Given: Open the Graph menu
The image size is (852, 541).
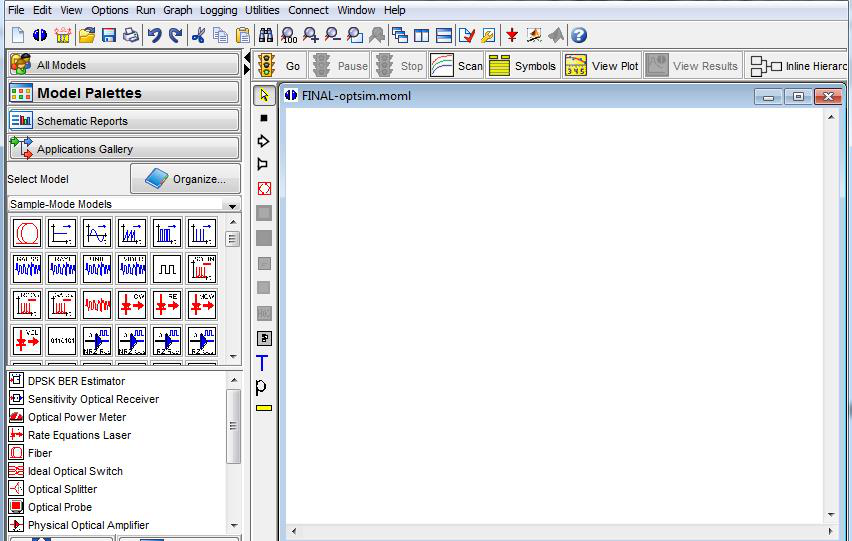Looking at the screenshot, I should tap(178, 10).
